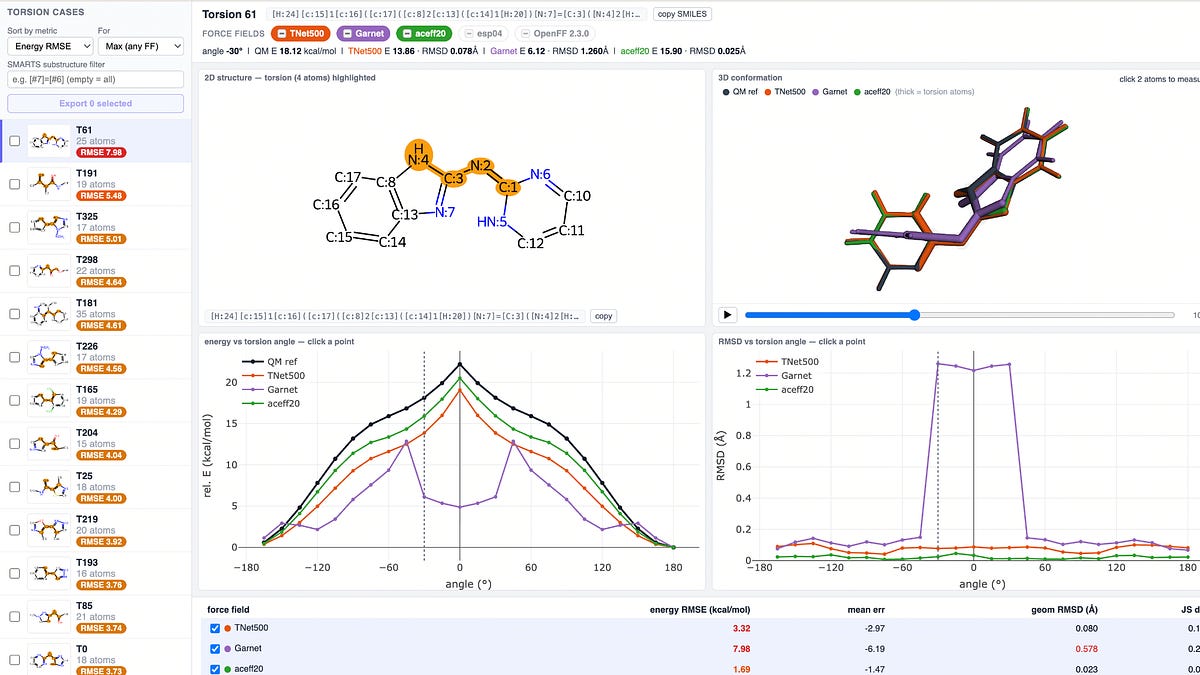
Task: Click the Torsion 61 SMILES string at top
Action: coord(457,14)
